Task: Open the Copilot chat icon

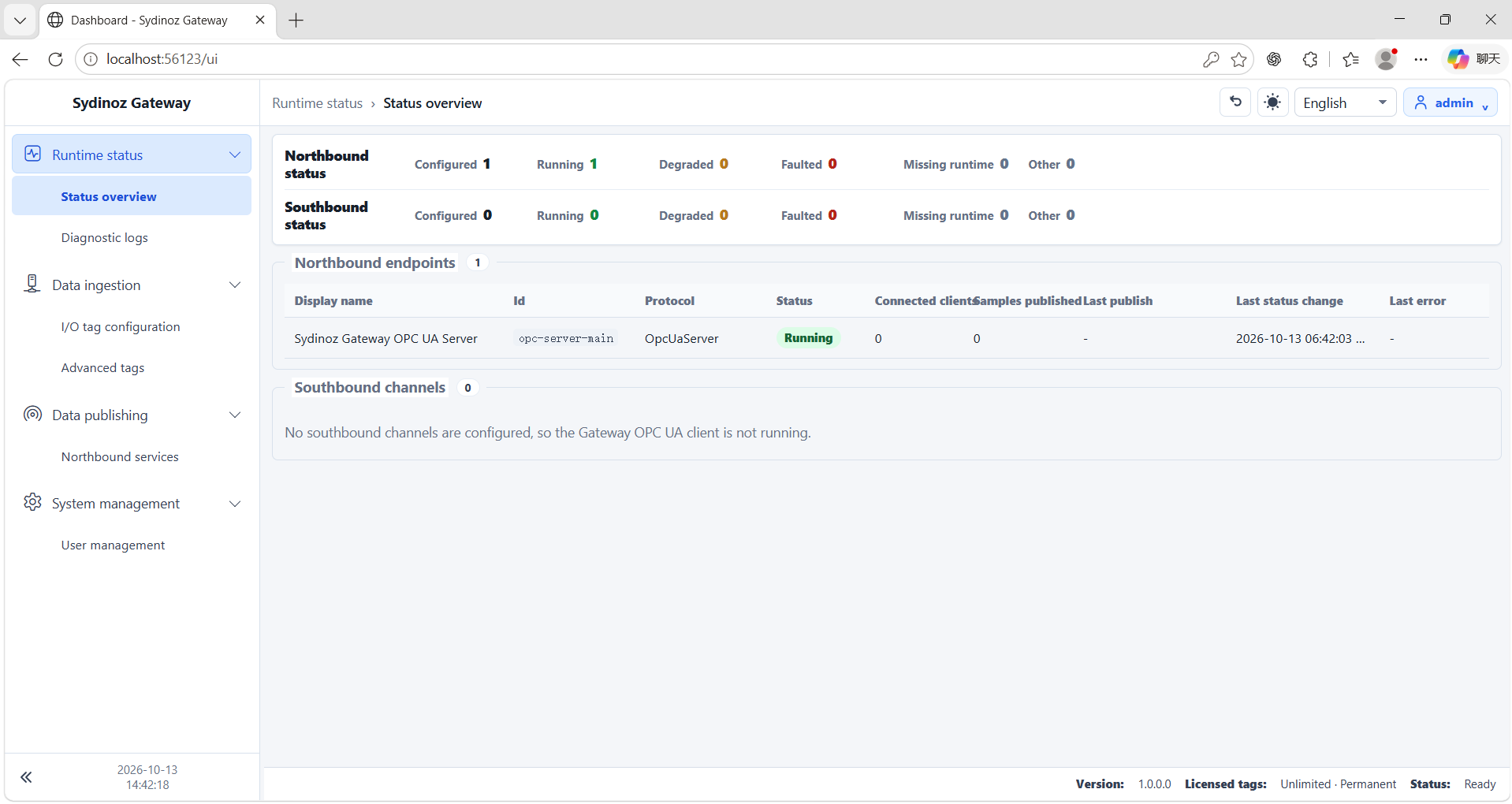Action: tap(1458, 59)
